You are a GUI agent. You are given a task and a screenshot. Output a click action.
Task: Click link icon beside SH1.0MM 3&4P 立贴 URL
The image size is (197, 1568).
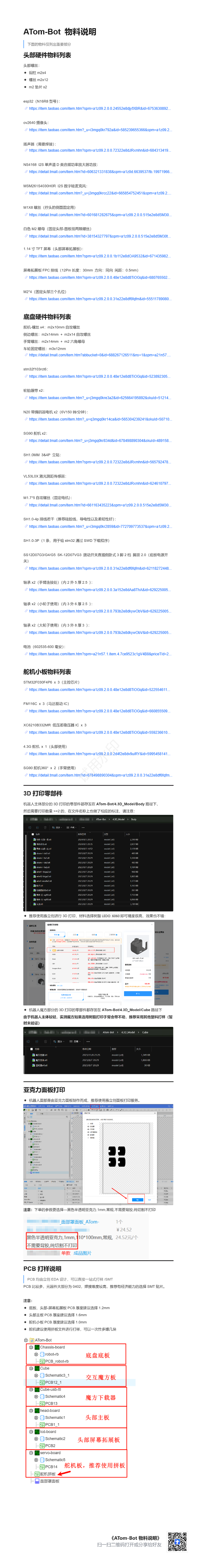[x=26, y=462]
